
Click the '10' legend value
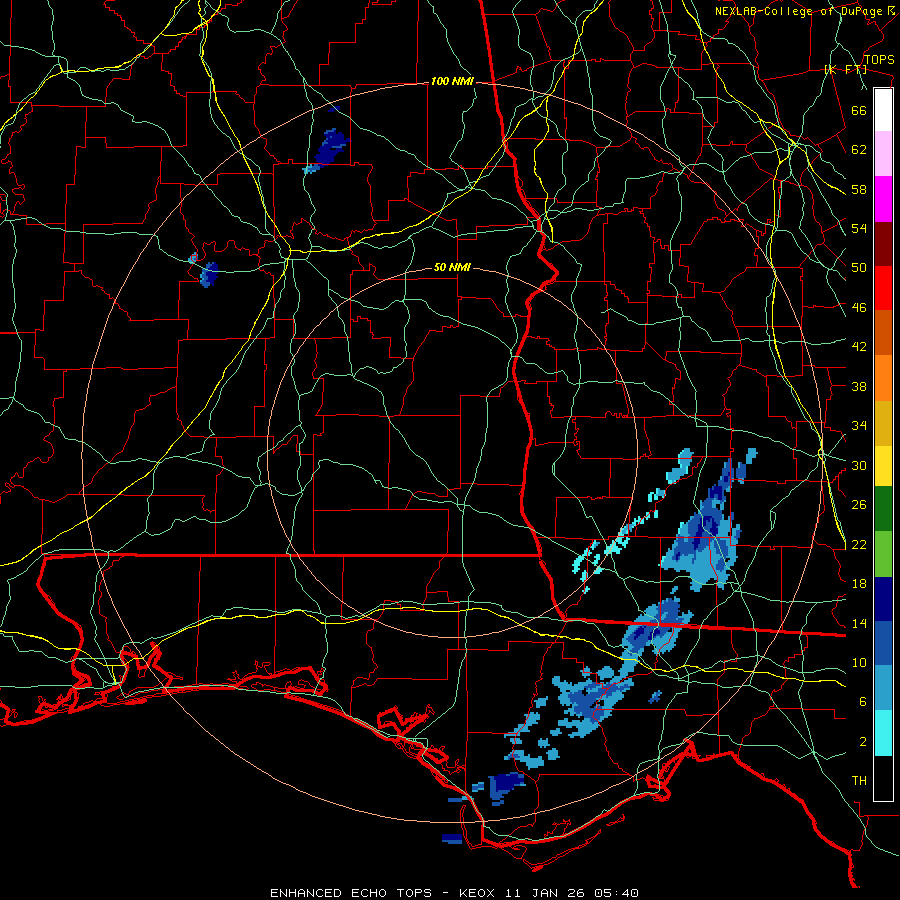coord(859,663)
